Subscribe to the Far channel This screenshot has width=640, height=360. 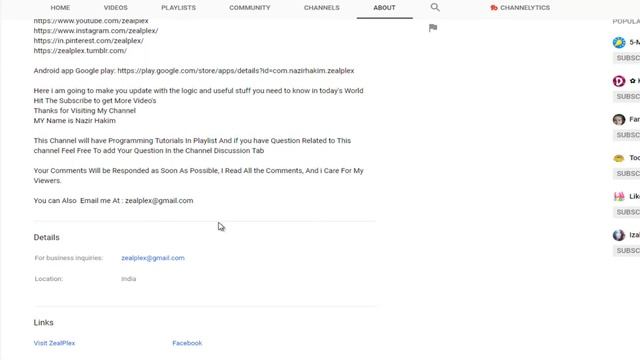(627, 135)
